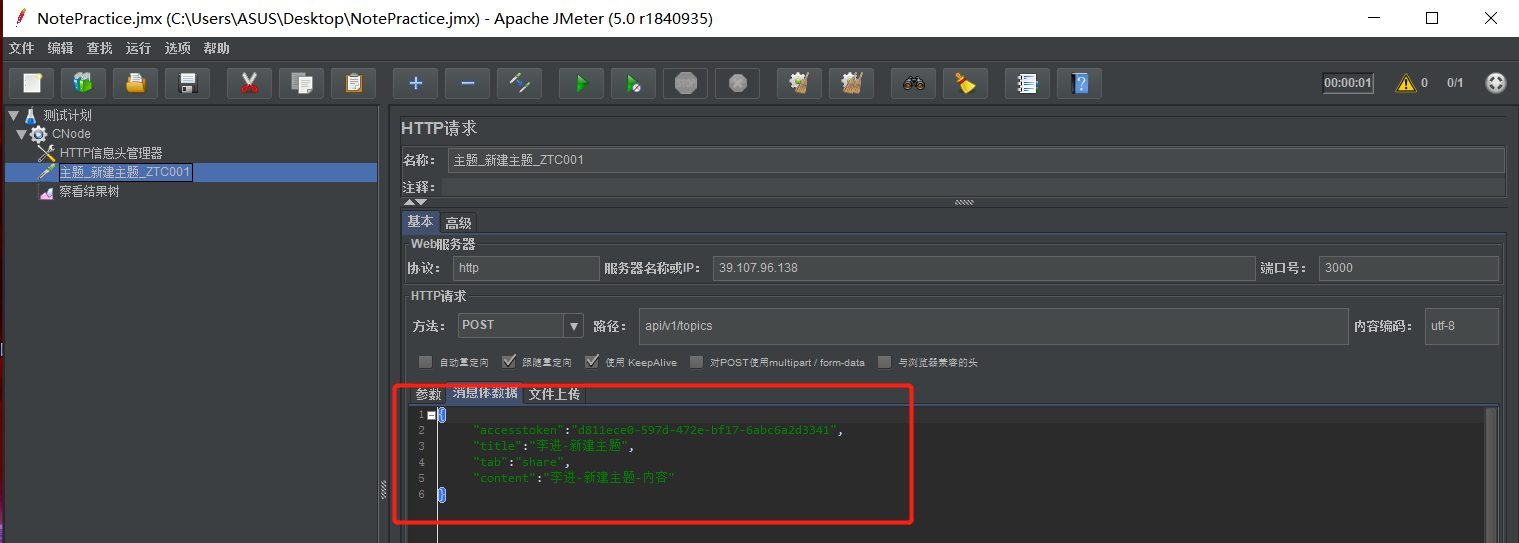Screen dimensions: 1519x543
Task: Click the 注释 comment field
Action: point(972,187)
